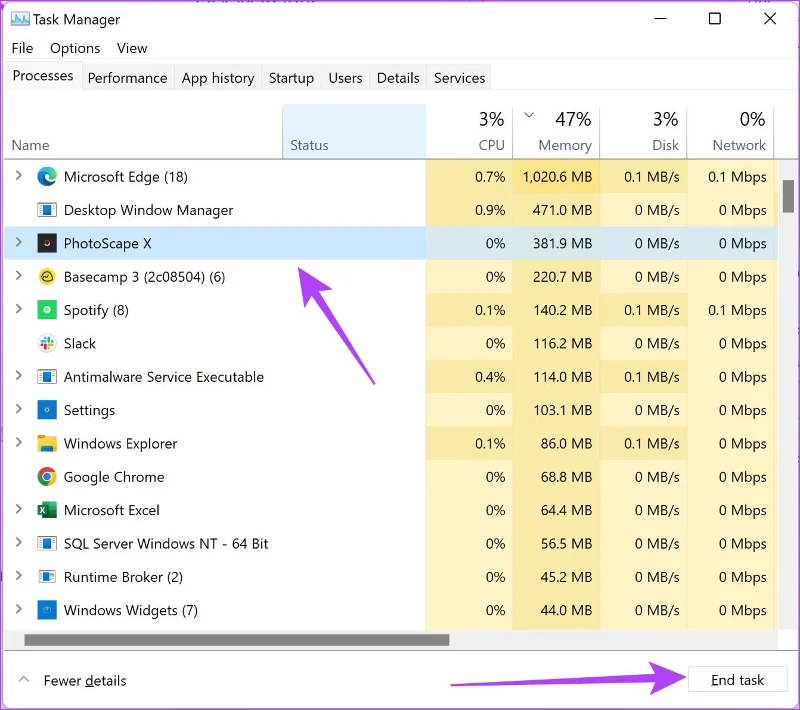800x710 pixels.
Task: Click the Antimalware Service Executable icon
Action: pos(47,377)
